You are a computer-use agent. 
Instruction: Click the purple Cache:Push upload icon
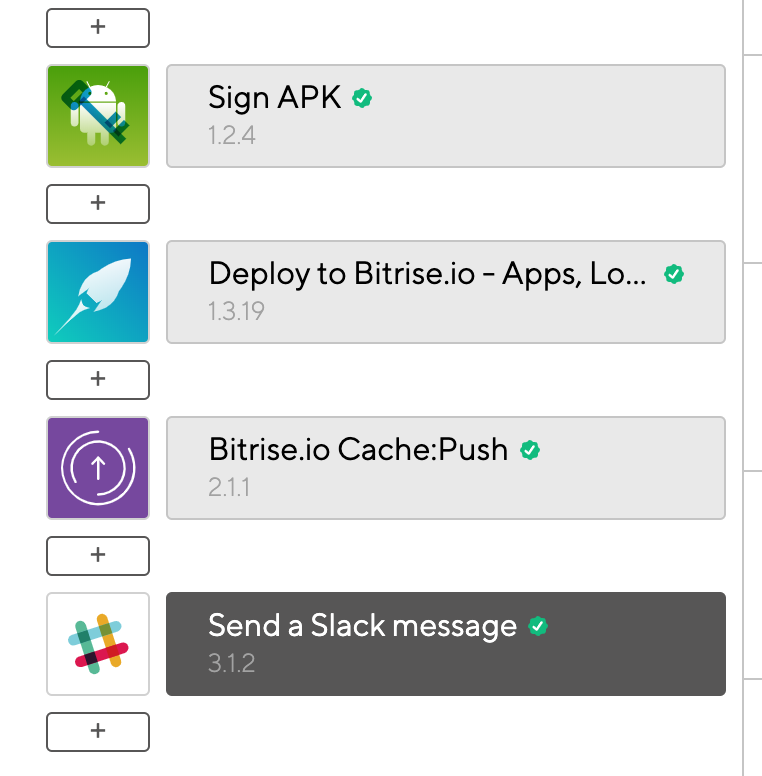[x=98, y=468]
